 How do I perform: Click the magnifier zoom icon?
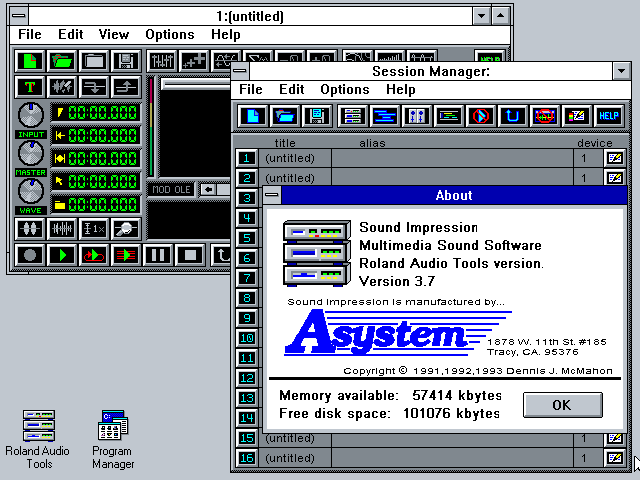click(126, 229)
